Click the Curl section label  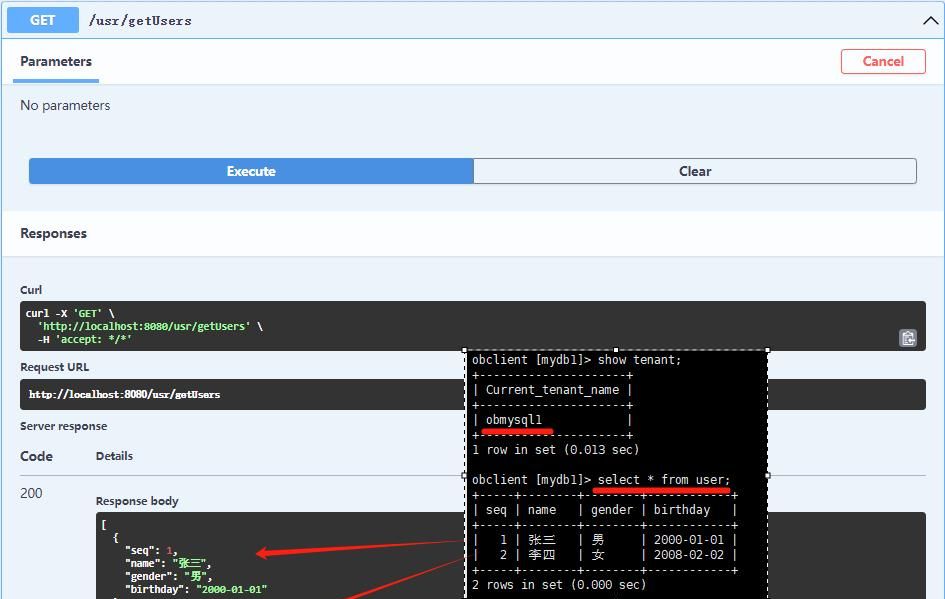pos(30,289)
